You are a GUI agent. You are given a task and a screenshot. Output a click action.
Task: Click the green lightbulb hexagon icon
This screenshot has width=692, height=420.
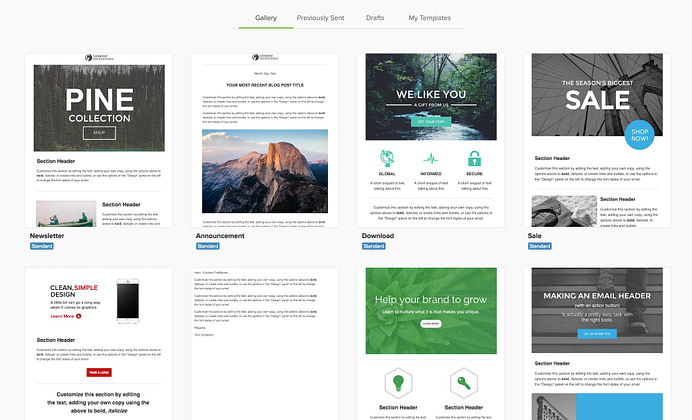coord(399,383)
